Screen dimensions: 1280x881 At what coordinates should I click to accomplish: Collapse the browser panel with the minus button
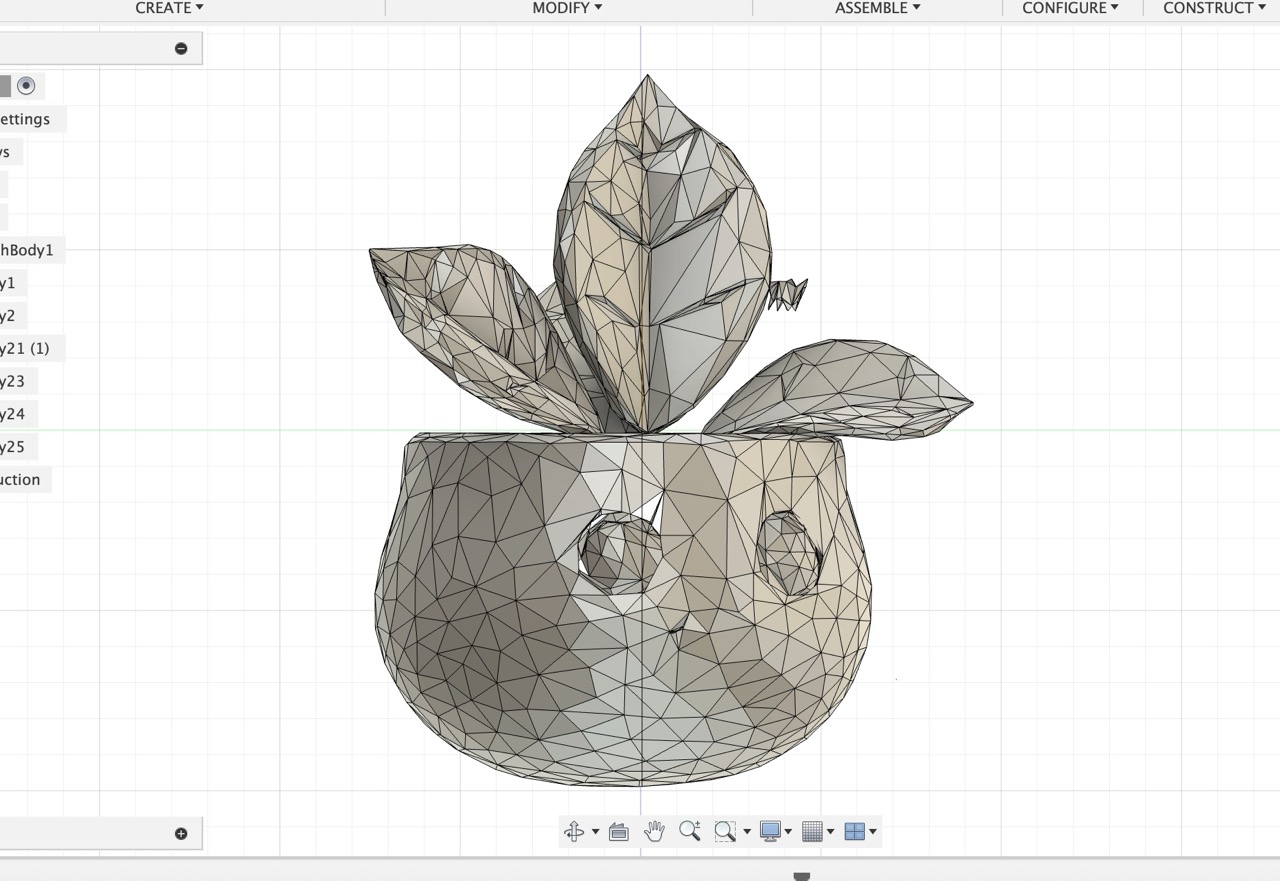(x=180, y=47)
